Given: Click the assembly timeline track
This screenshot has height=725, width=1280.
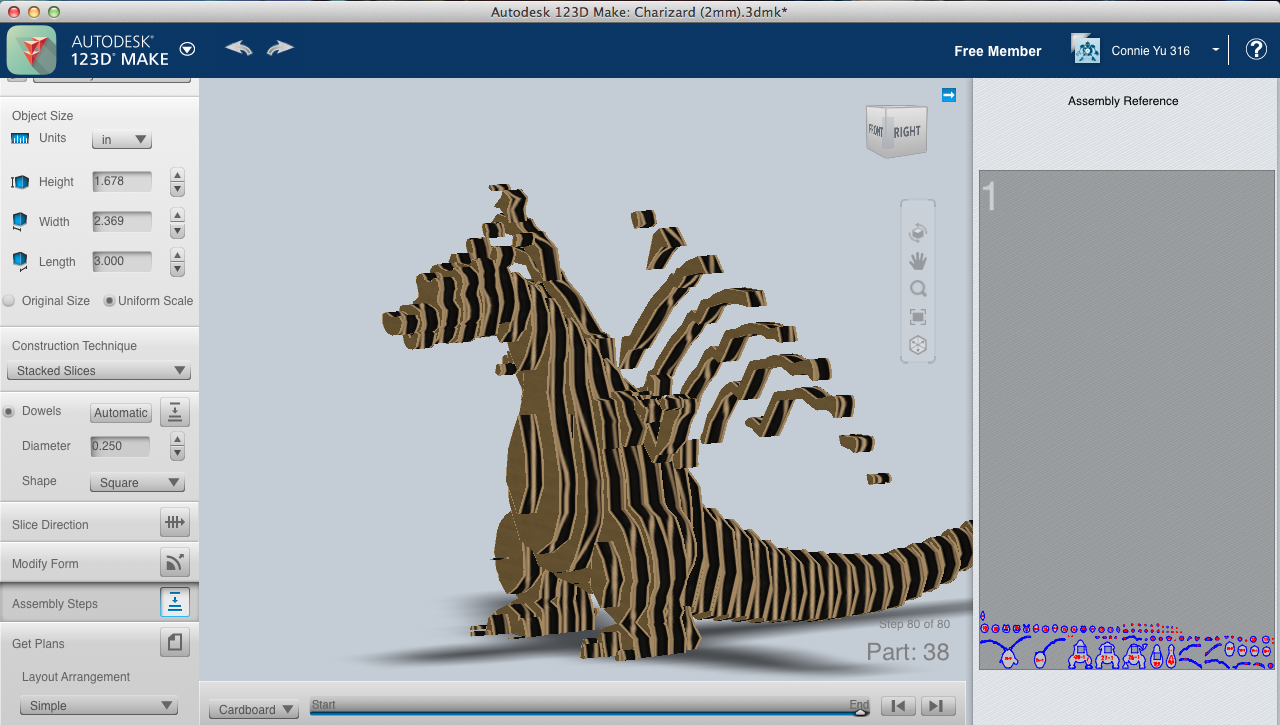Looking at the screenshot, I should (x=589, y=712).
